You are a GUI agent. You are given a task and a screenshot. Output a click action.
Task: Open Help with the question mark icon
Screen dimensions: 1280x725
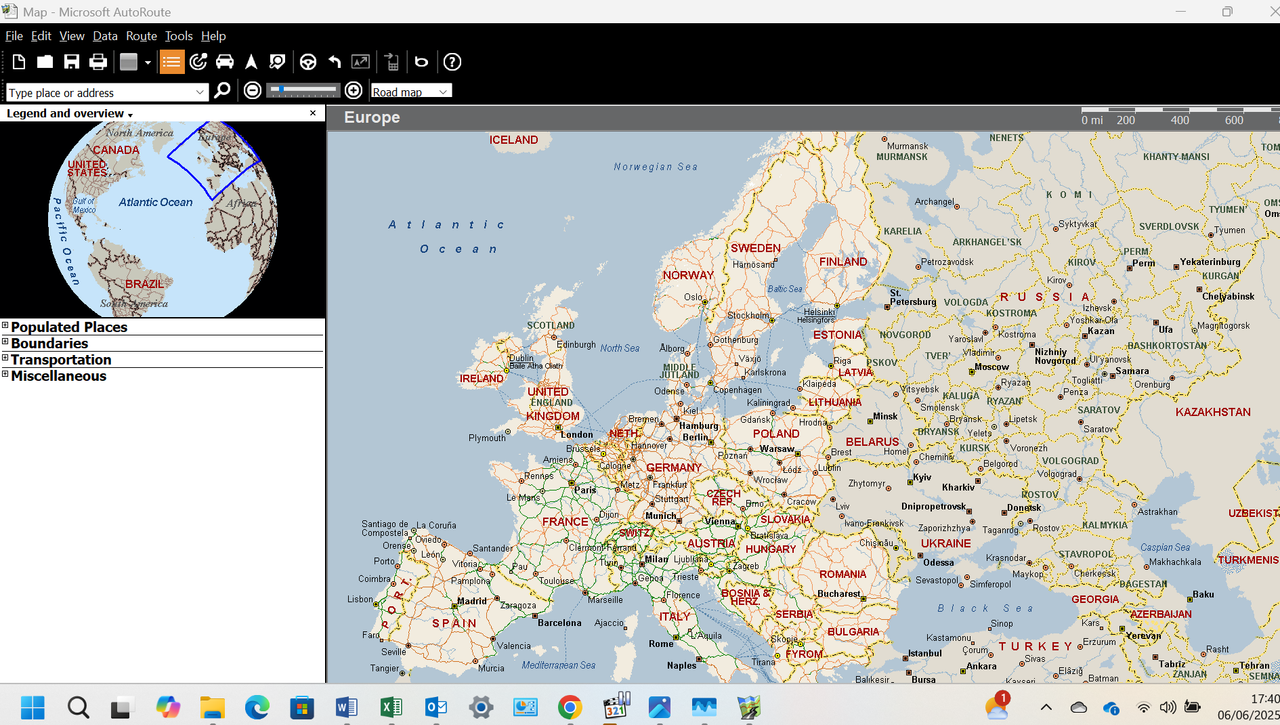(x=452, y=62)
